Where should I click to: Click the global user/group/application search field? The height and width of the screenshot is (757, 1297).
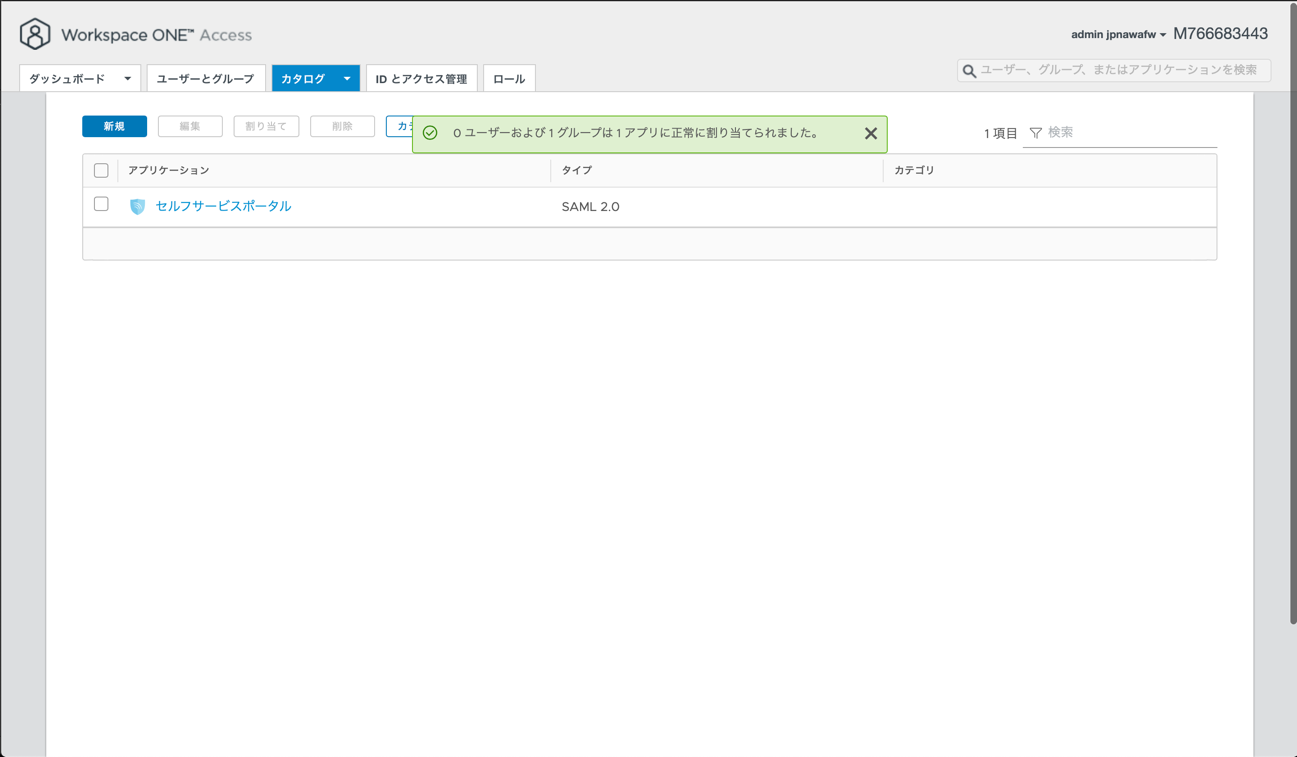tap(1114, 70)
